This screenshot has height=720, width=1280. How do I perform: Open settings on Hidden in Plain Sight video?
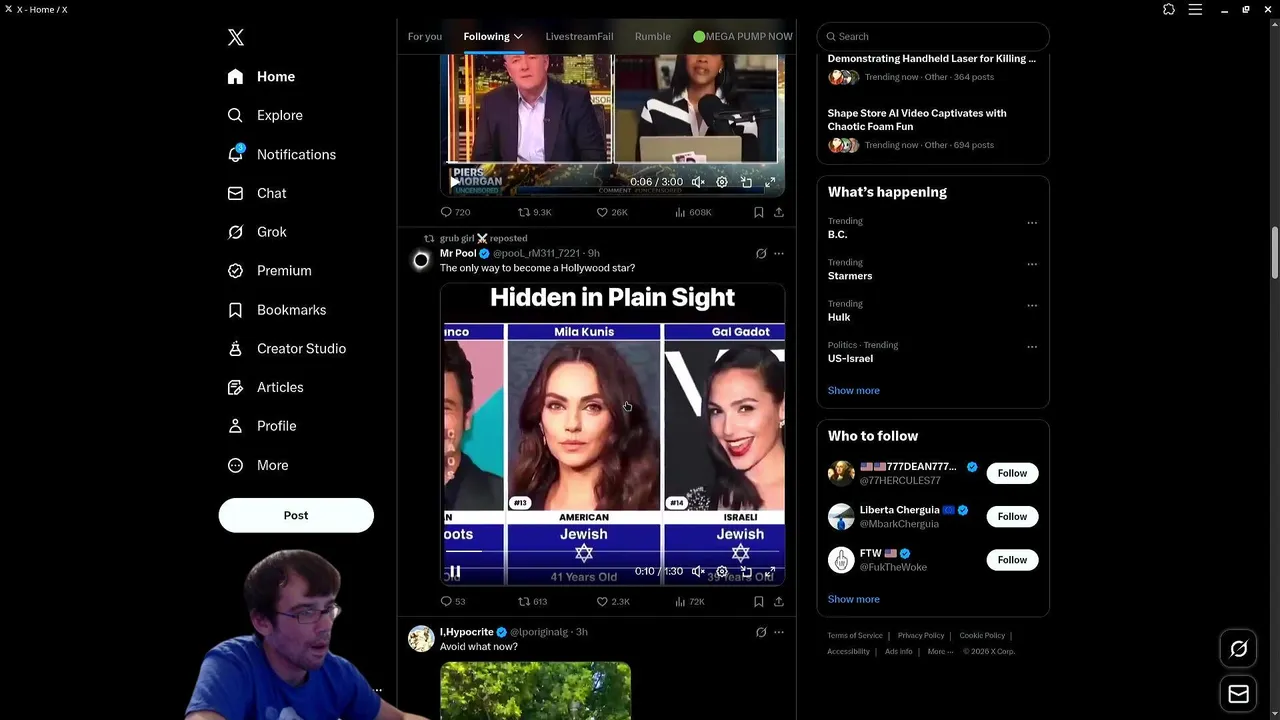(x=722, y=571)
